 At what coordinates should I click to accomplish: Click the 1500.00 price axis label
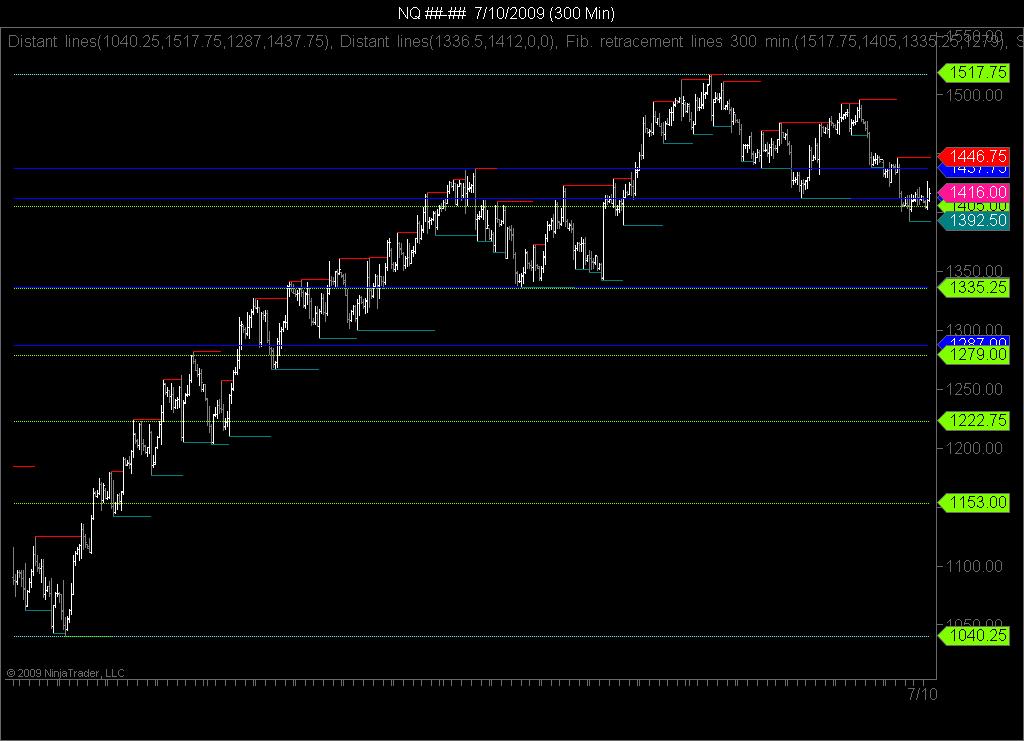[x=974, y=95]
